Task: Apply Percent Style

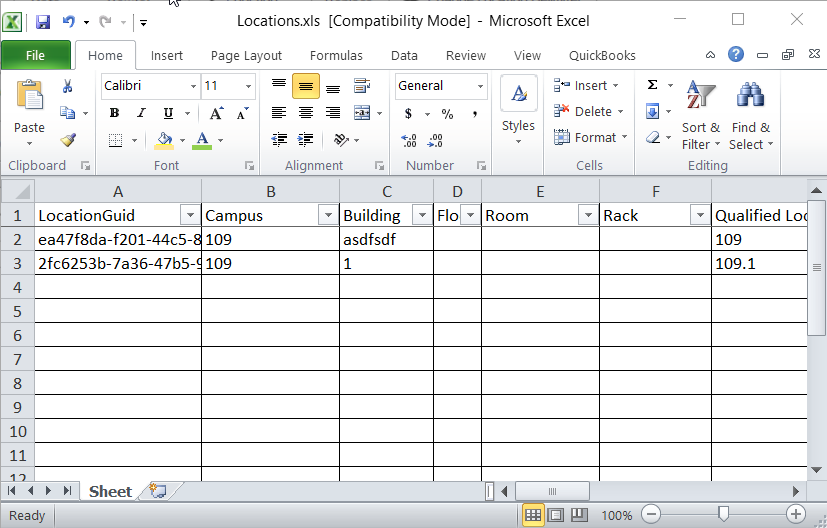Action: coord(447,113)
